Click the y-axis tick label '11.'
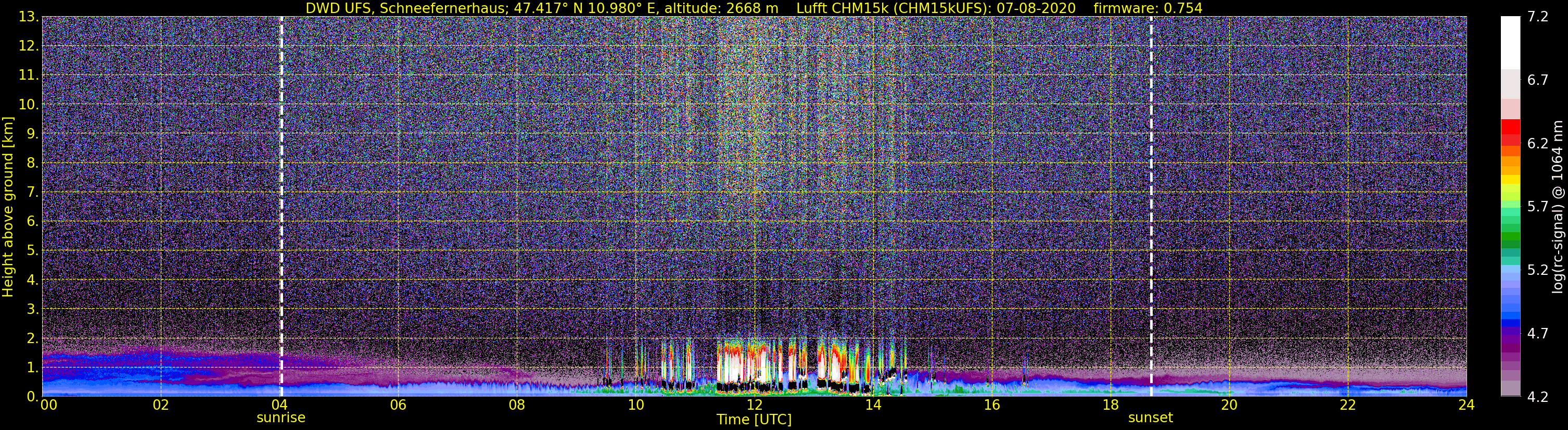This screenshot has height=430, width=1568. point(29,75)
